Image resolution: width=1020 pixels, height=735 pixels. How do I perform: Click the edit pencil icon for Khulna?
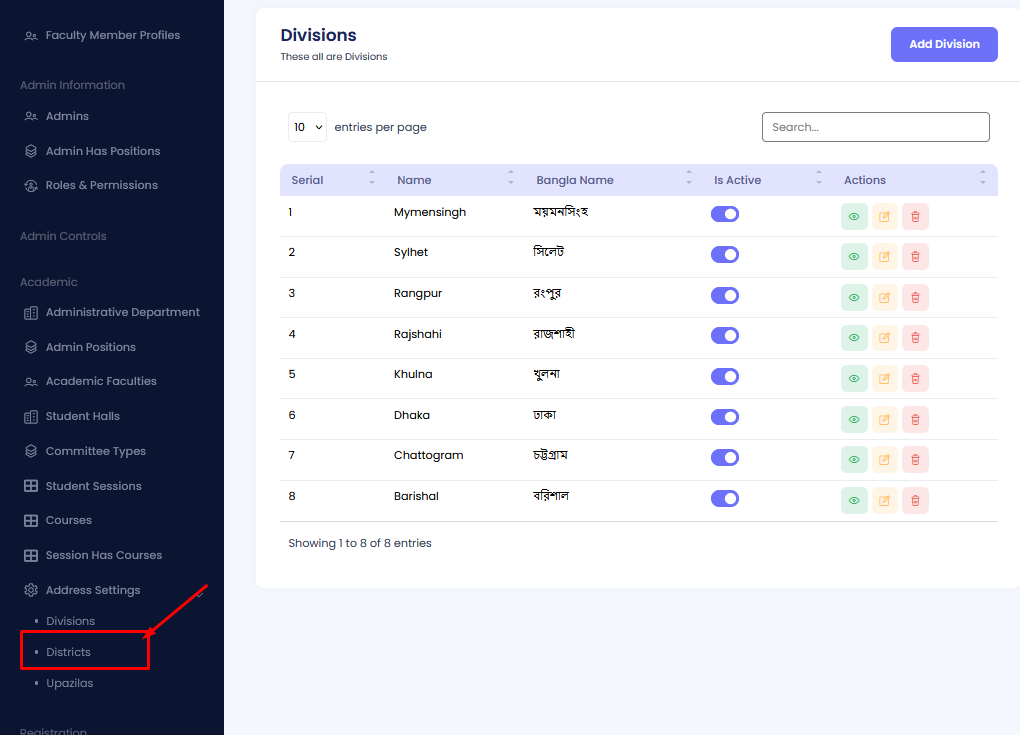click(x=884, y=379)
